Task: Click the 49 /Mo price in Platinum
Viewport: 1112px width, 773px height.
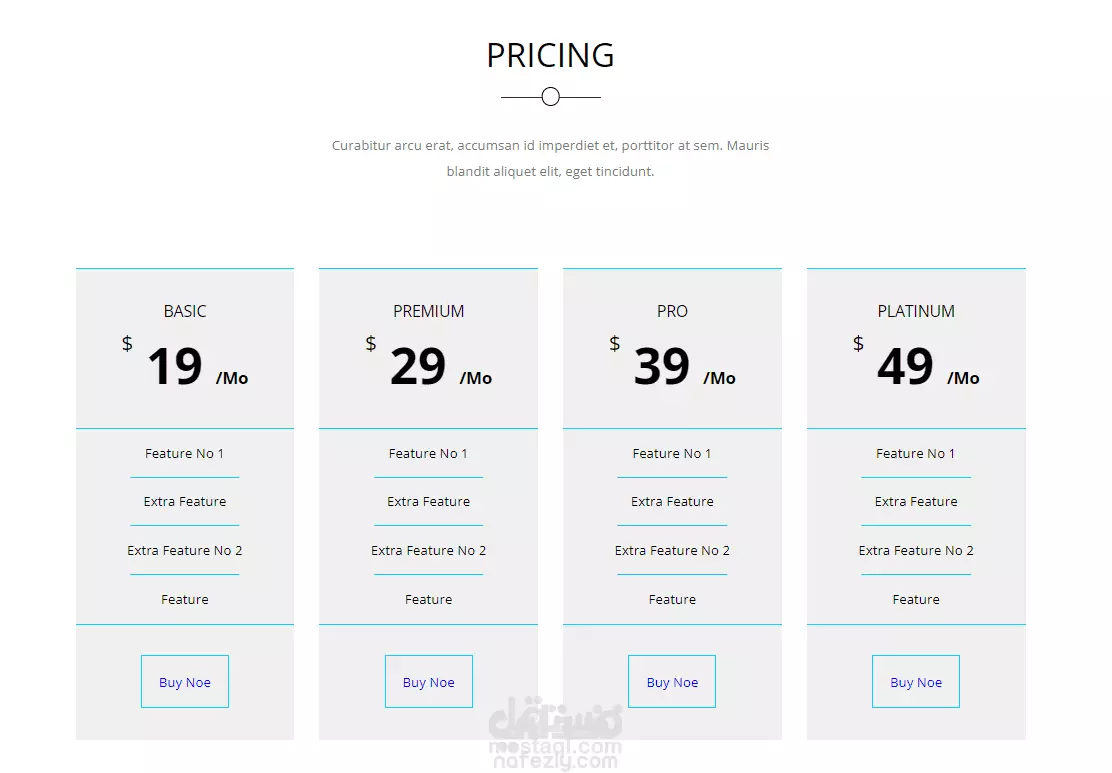Action: pos(928,367)
